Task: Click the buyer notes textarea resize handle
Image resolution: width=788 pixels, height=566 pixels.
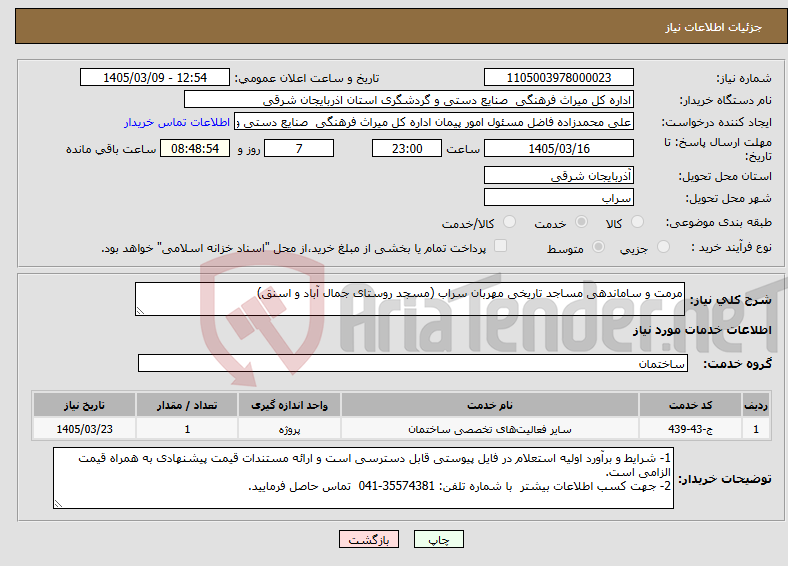Action: (x=58, y=504)
